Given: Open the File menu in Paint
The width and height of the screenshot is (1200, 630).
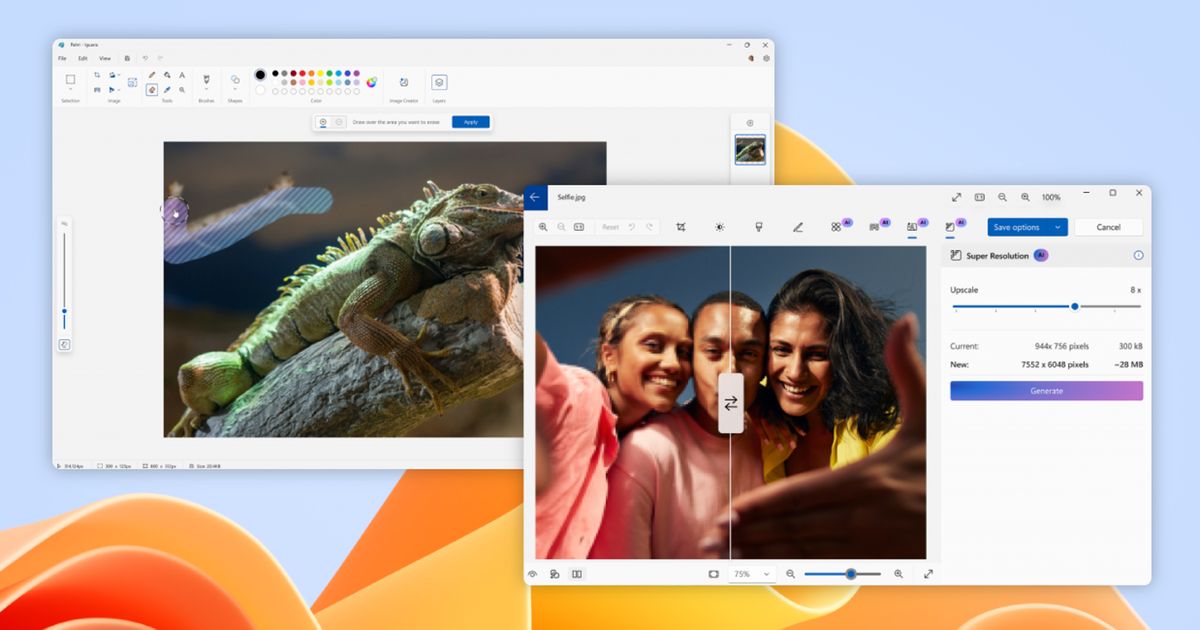Looking at the screenshot, I should [62, 58].
